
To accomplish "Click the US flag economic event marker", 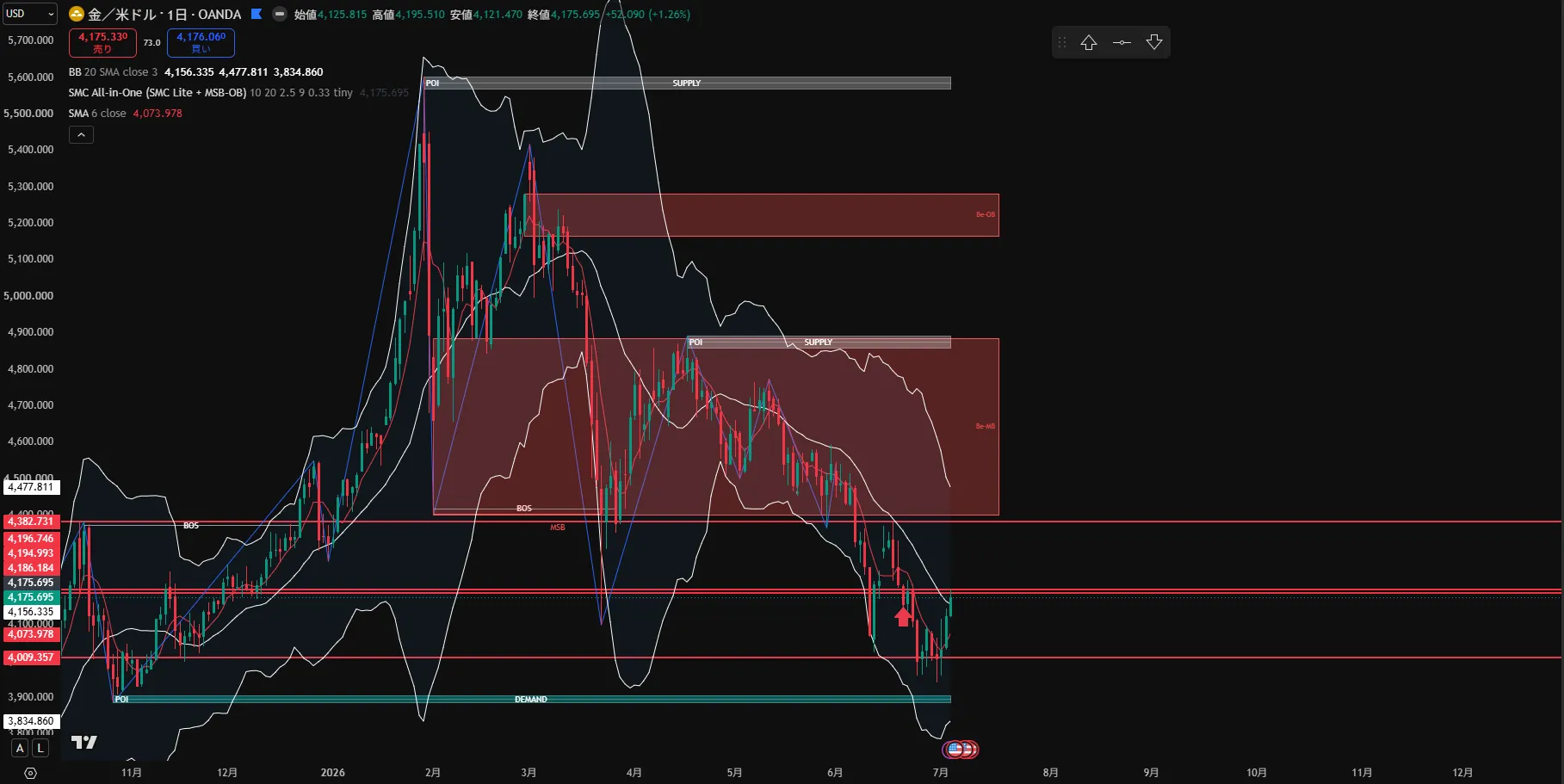I will pos(955,750).
